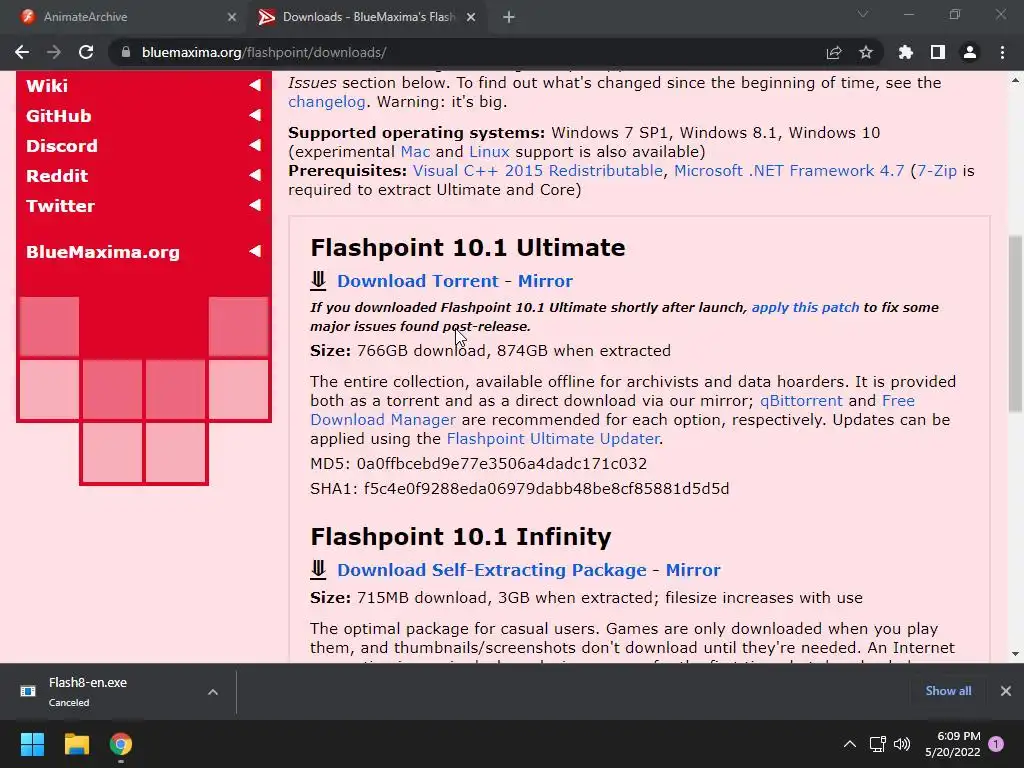Bookmark this page with the star
The image size is (1024, 768).
(866, 52)
